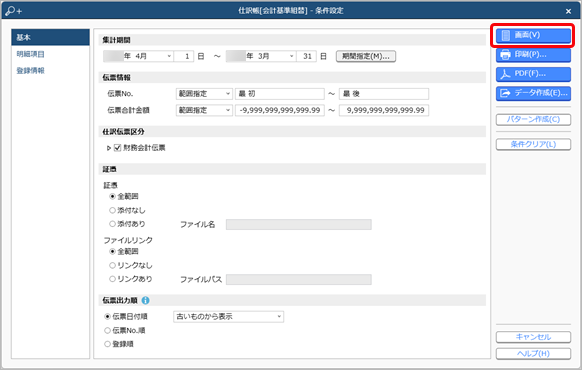This screenshot has height=370, width=582.
Task: Click the 伝票情報 section header
Action: pos(292,78)
